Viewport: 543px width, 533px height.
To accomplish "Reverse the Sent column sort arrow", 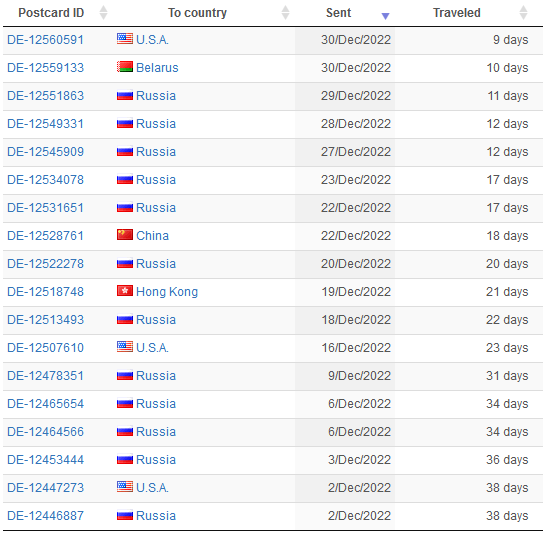I will point(385,16).
